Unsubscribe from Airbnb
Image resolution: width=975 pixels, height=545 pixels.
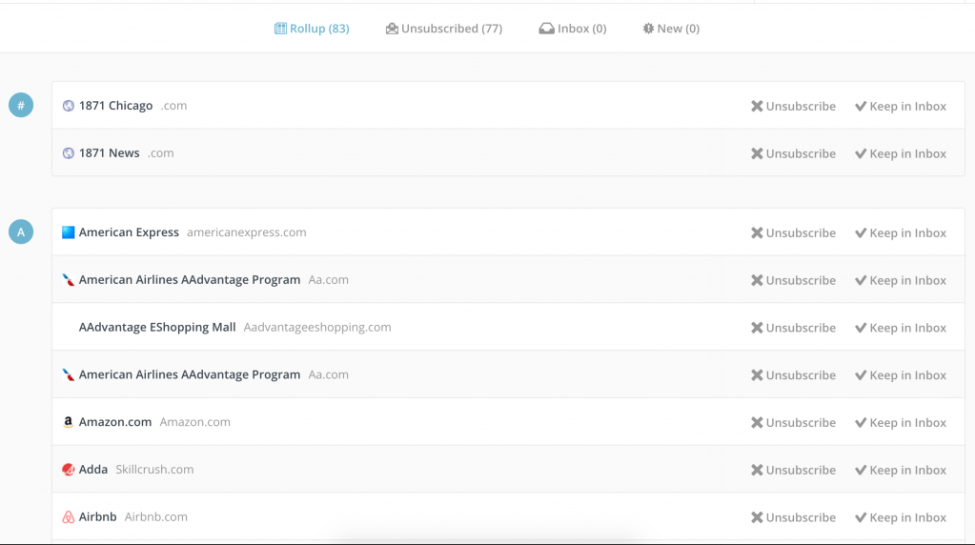[793, 517]
